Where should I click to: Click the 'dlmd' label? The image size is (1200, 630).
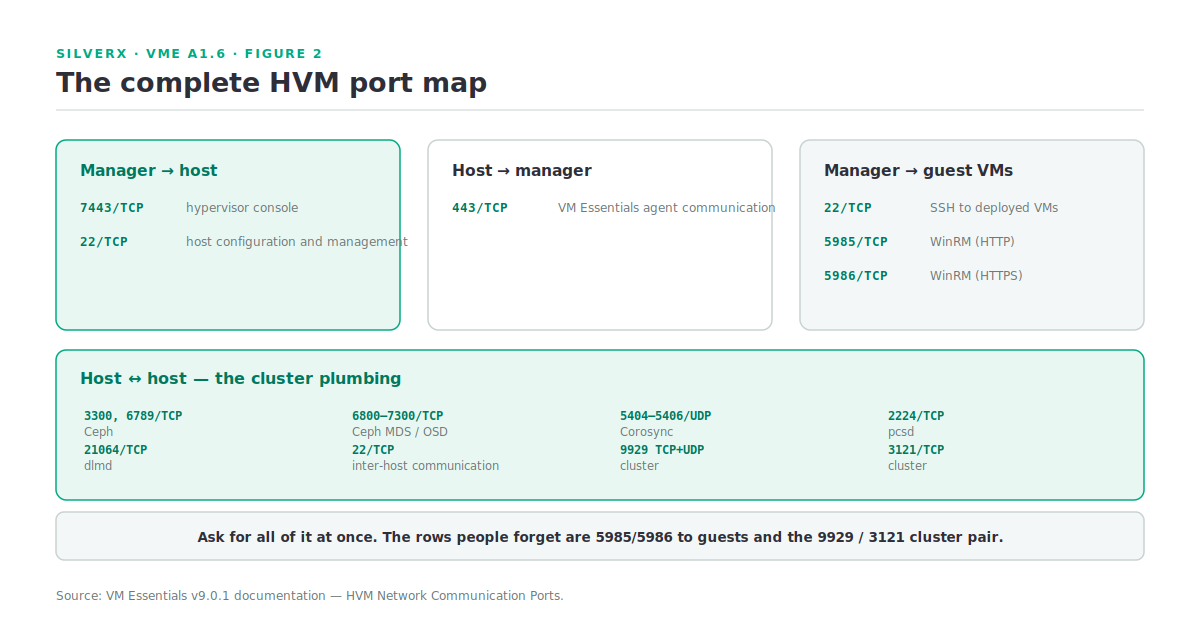[x=98, y=466]
